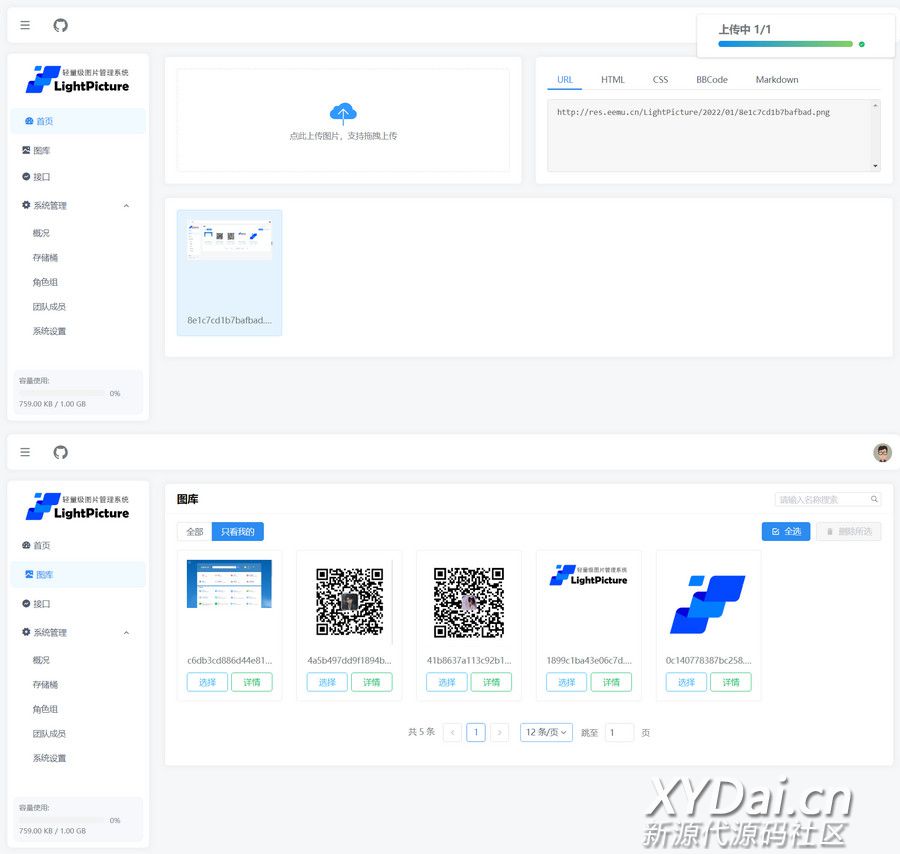The height and width of the screenshot is (854, 900).
Task: Click the 上传中 upload progress bar
Action: click(785, 44)
